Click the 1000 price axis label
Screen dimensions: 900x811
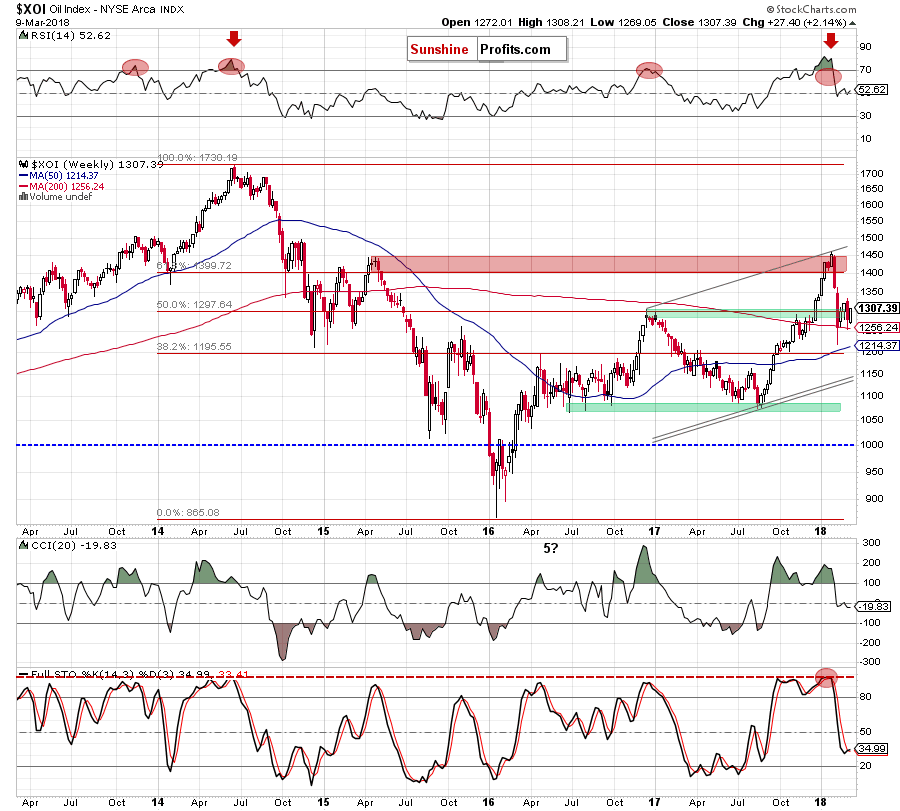tap(872, 444)
